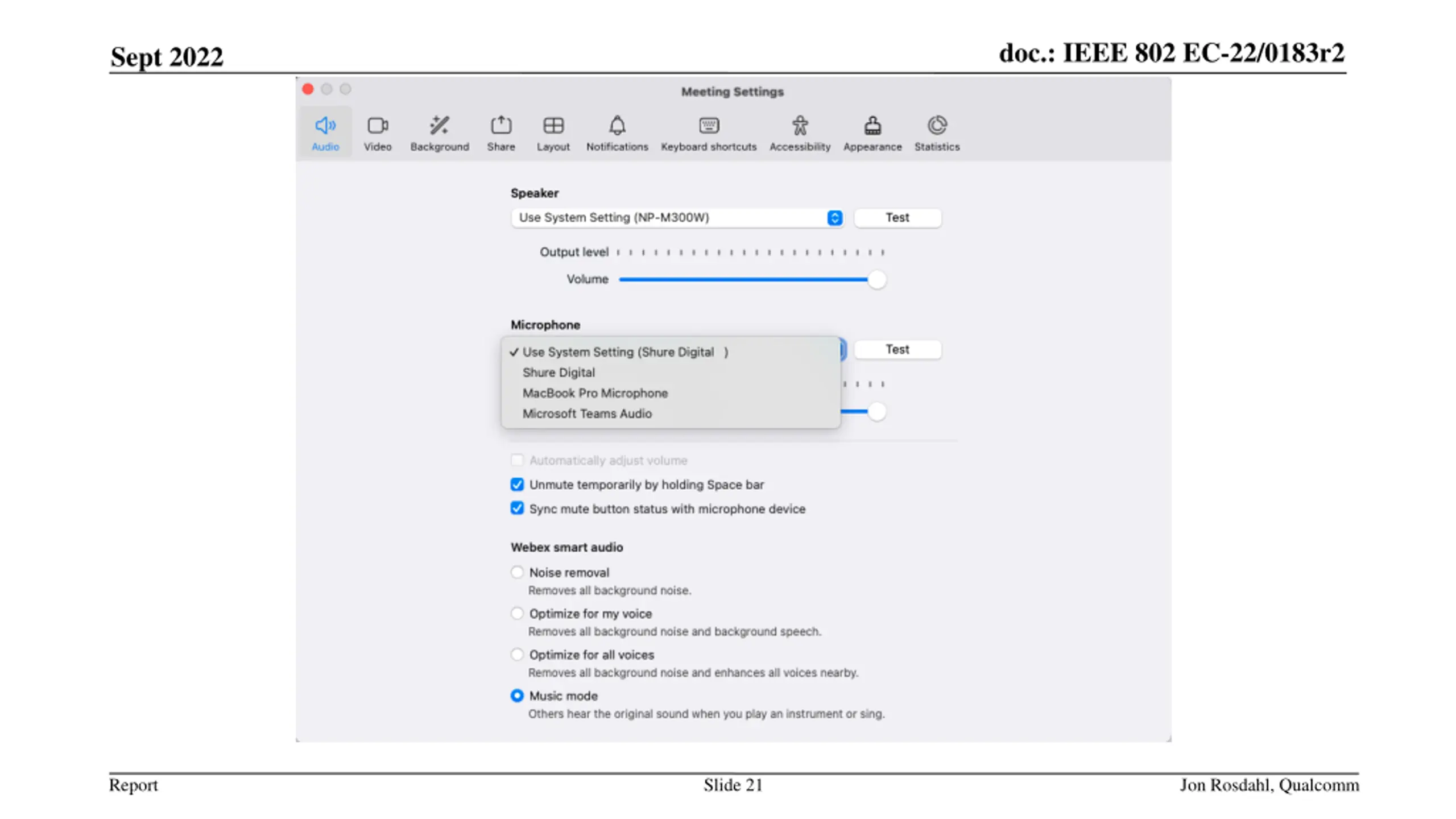Select the Noise removal radio button
Image resolution: width=1456 pixels, height=819 pixels.
pos(516,572)
